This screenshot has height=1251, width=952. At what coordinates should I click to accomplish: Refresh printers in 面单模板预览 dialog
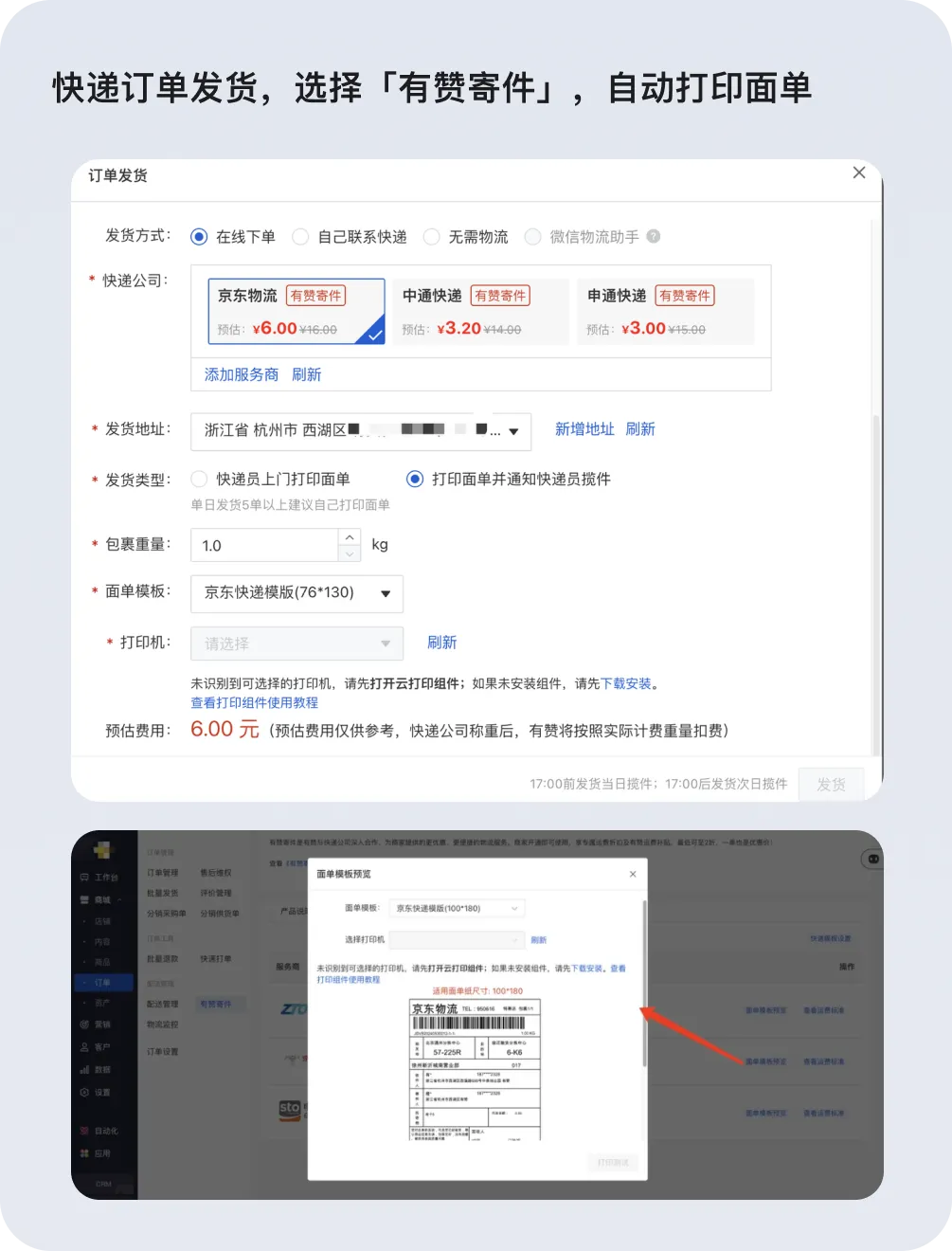coord(539,940)
